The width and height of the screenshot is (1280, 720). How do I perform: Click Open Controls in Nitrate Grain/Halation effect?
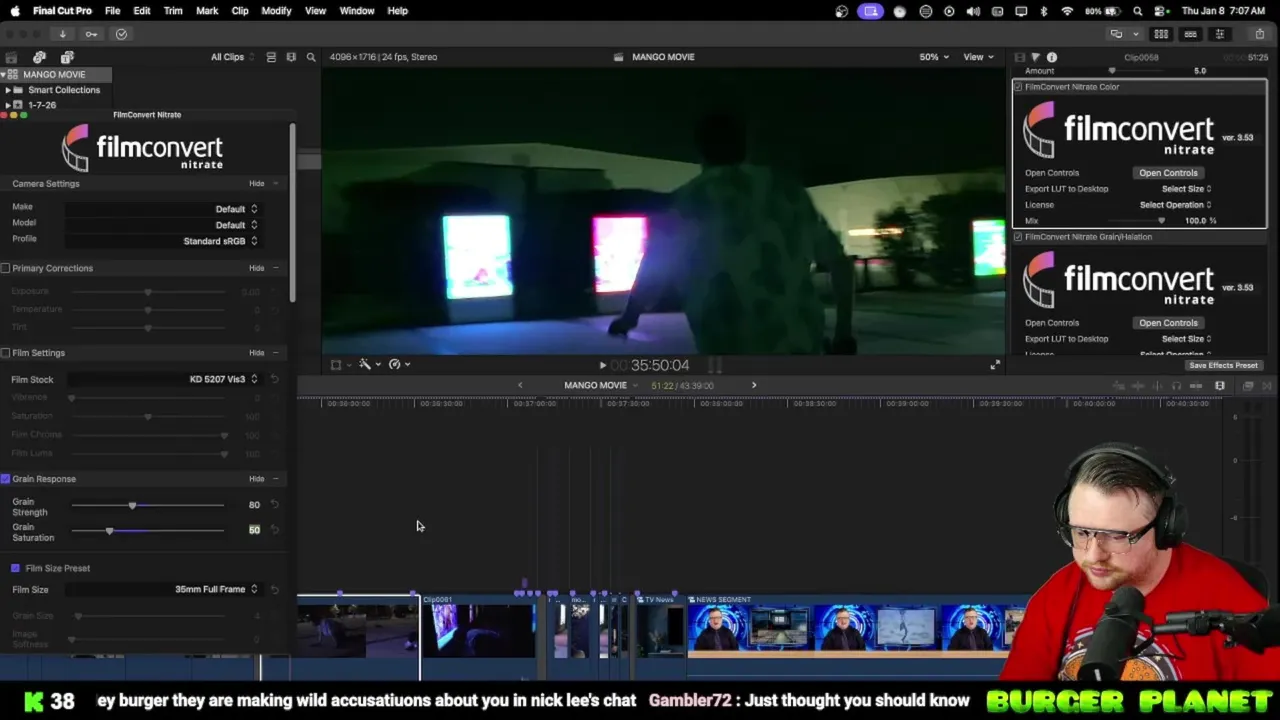pos(1168,323)
